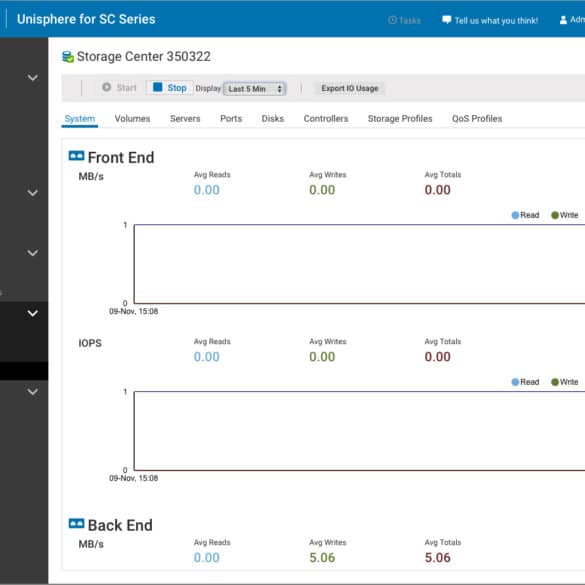
Task: Toggle Write series in Front End MB/s legend
Action: pyautogui.click(x=564, y=215)
